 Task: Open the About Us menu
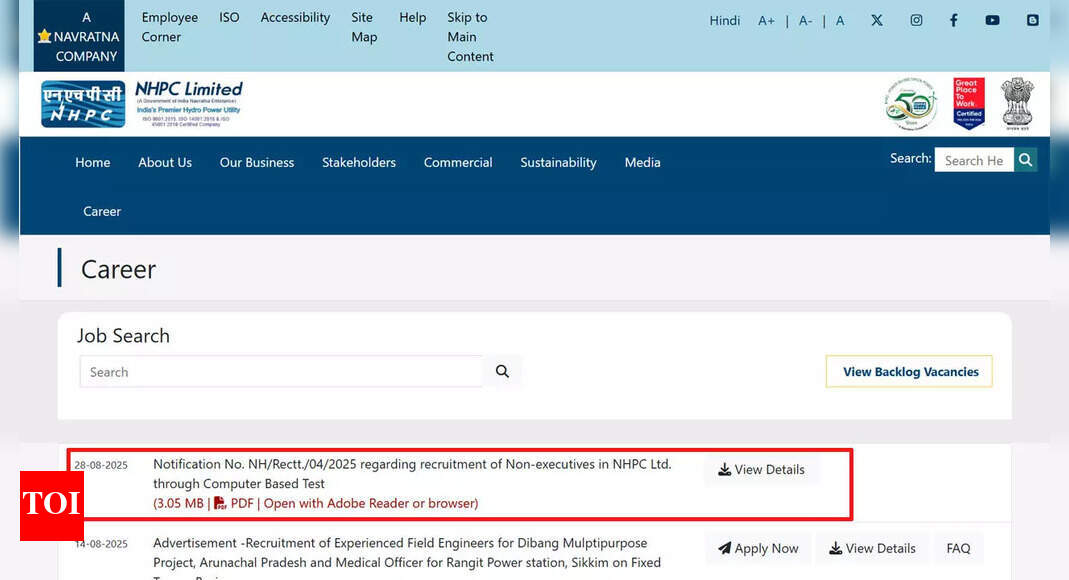pyautogui.click(x=165, y=162)
